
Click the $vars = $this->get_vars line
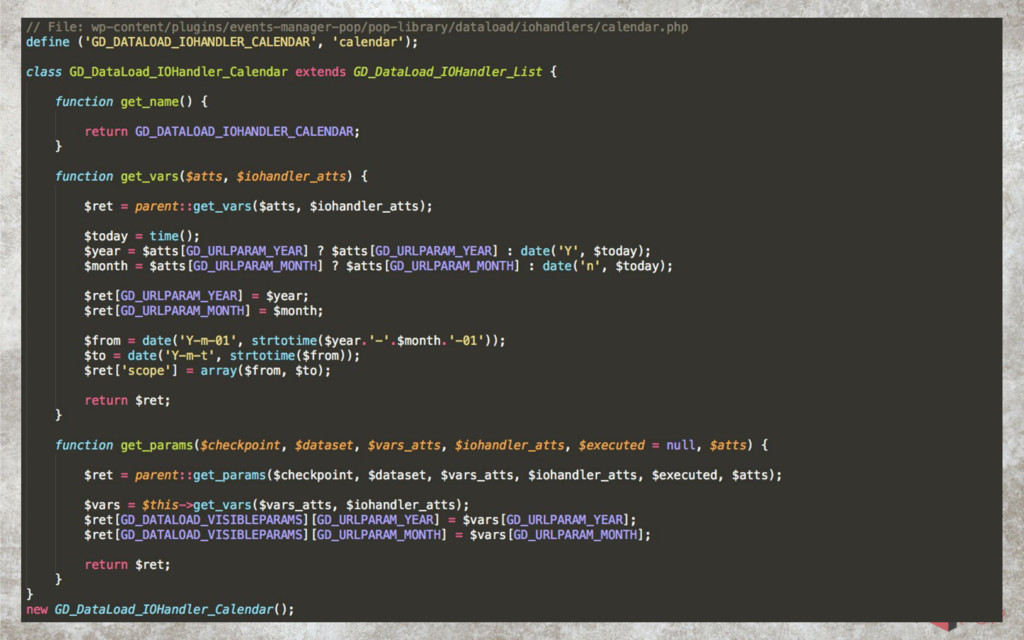click(276, 505)
